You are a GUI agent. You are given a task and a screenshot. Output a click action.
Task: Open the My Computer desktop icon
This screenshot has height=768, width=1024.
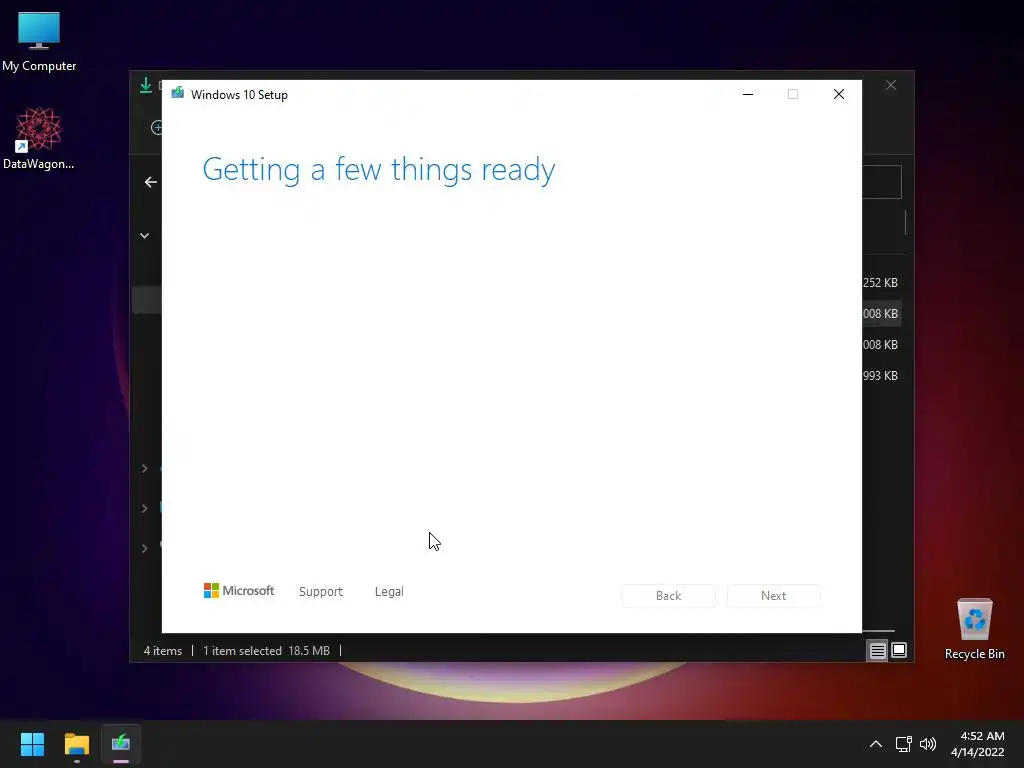(x=39, y=41)
